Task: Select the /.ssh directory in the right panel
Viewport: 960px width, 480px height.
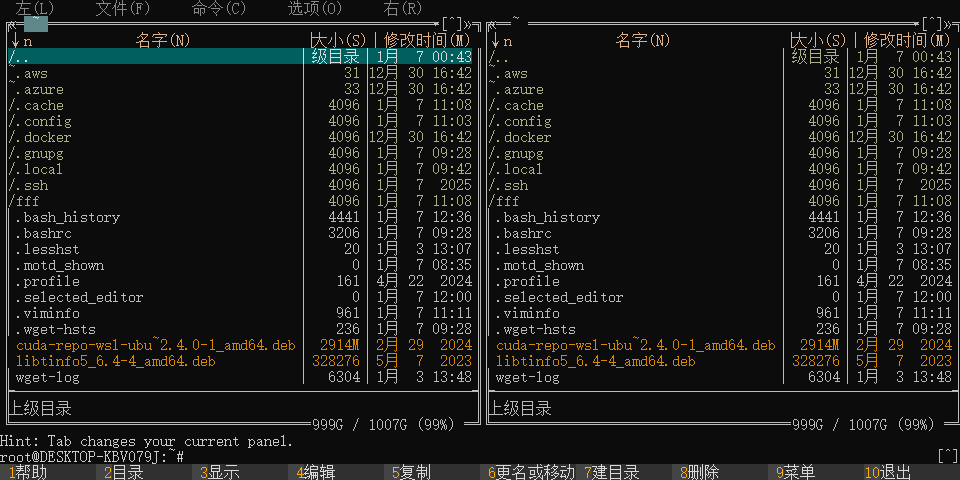Action: click(510, 185)
